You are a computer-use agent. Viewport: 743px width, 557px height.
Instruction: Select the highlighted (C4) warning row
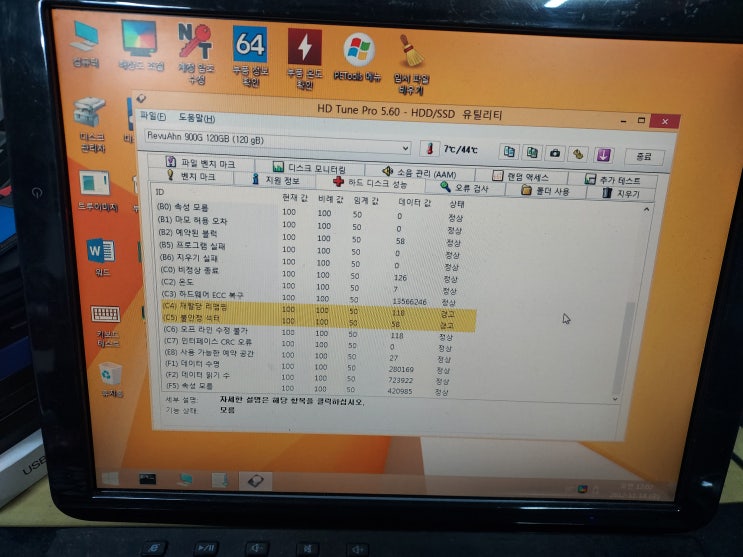pyautogui.click(x=318, y=309)
